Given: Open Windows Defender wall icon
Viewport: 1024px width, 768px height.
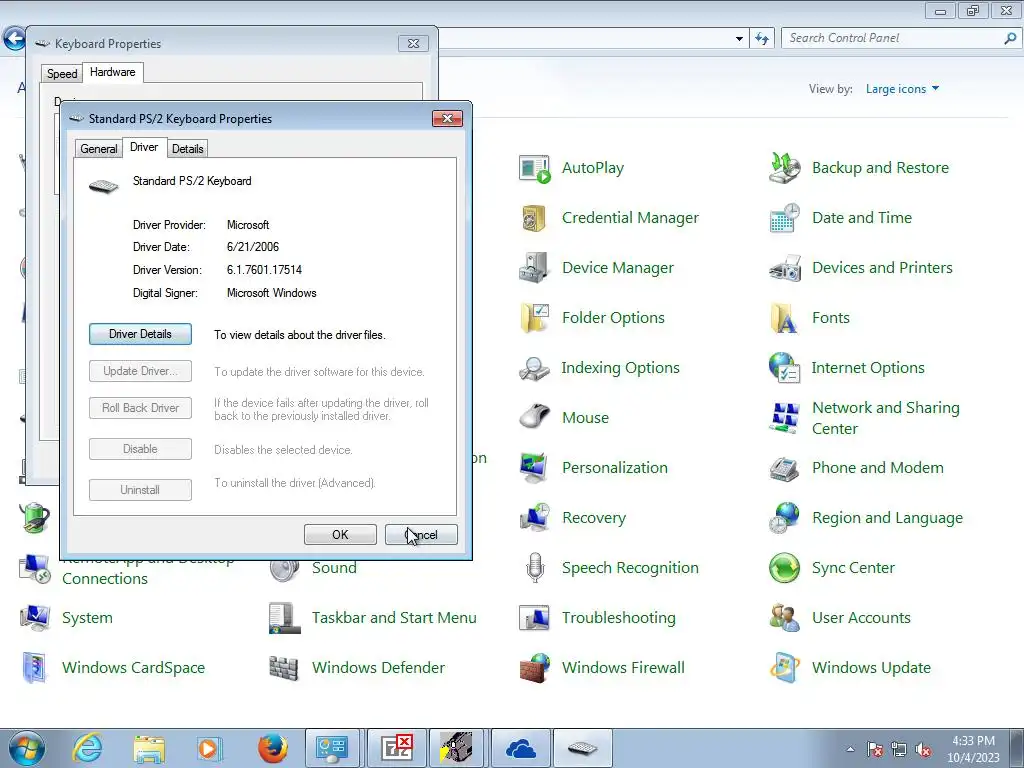Looking at the screenshot, I should [x=284, y=667].
